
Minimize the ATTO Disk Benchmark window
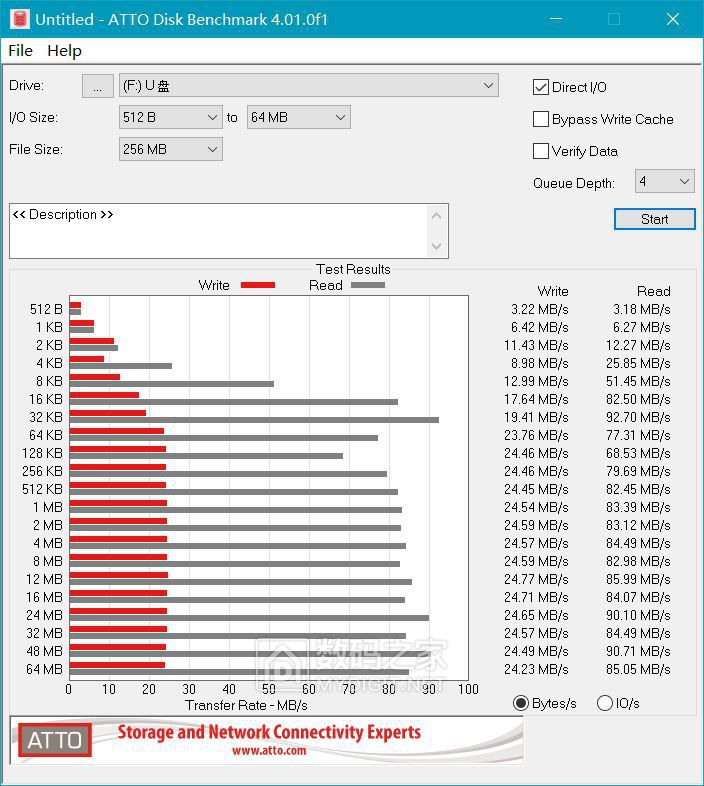tap(556, 19)
